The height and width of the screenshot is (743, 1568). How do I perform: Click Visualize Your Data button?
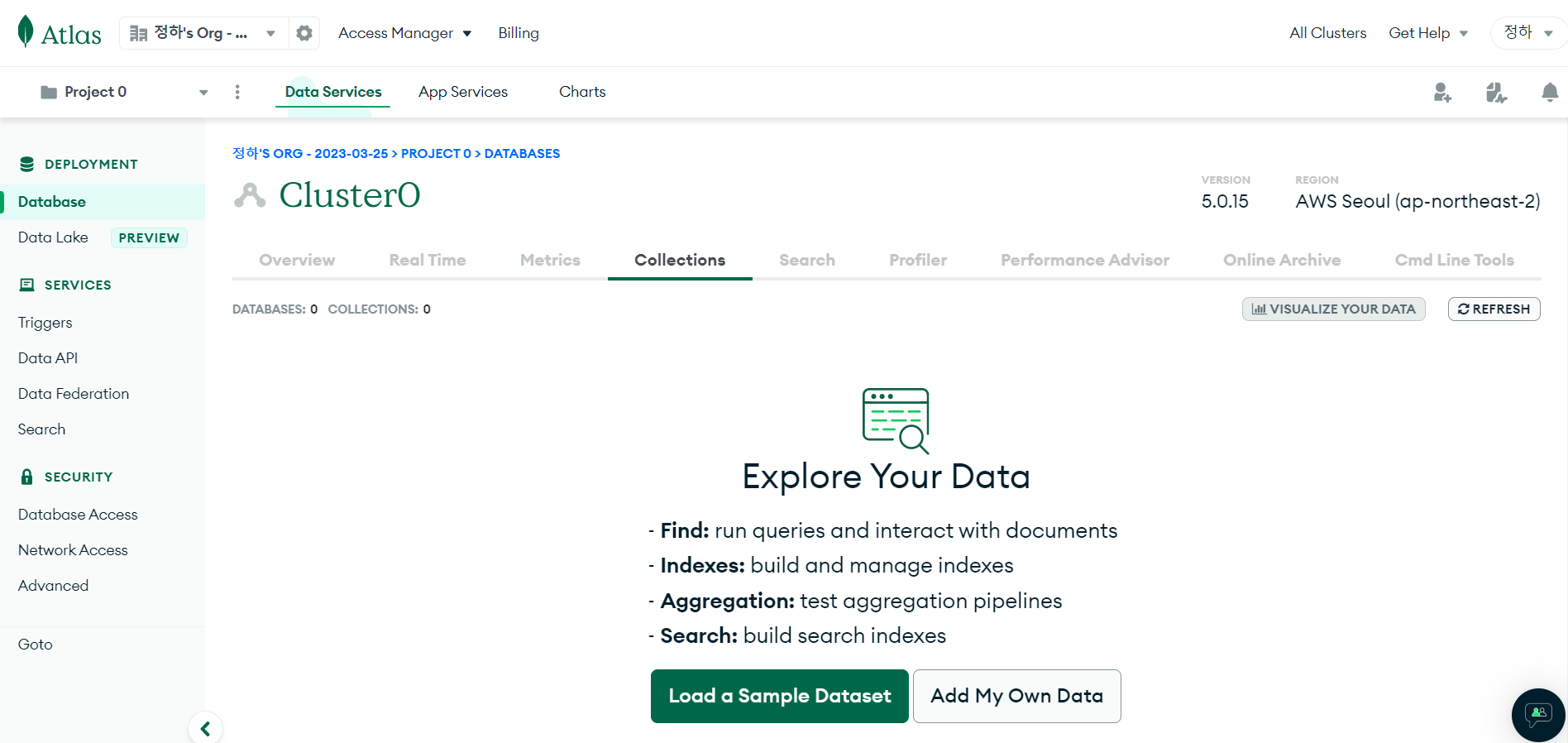click(x=1333, y=309)
